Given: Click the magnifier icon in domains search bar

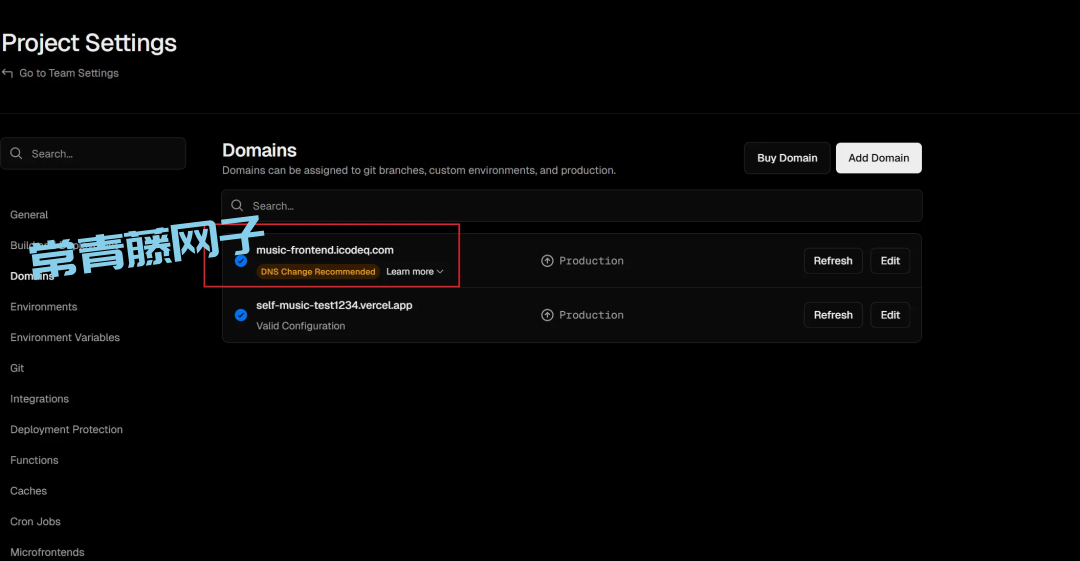Looking at the screenshot, I should click(237, 206).
